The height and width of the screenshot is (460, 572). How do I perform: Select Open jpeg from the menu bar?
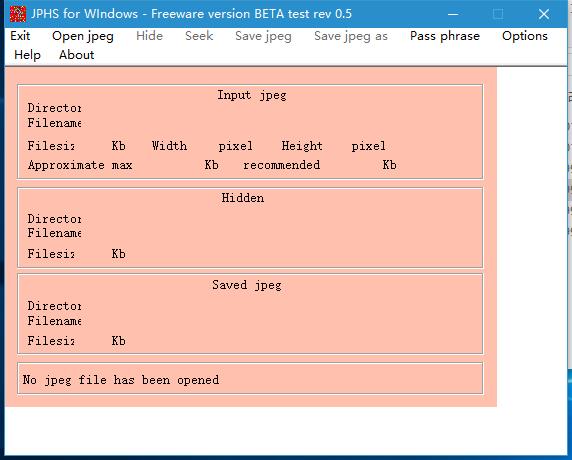(x=83, y=36)
